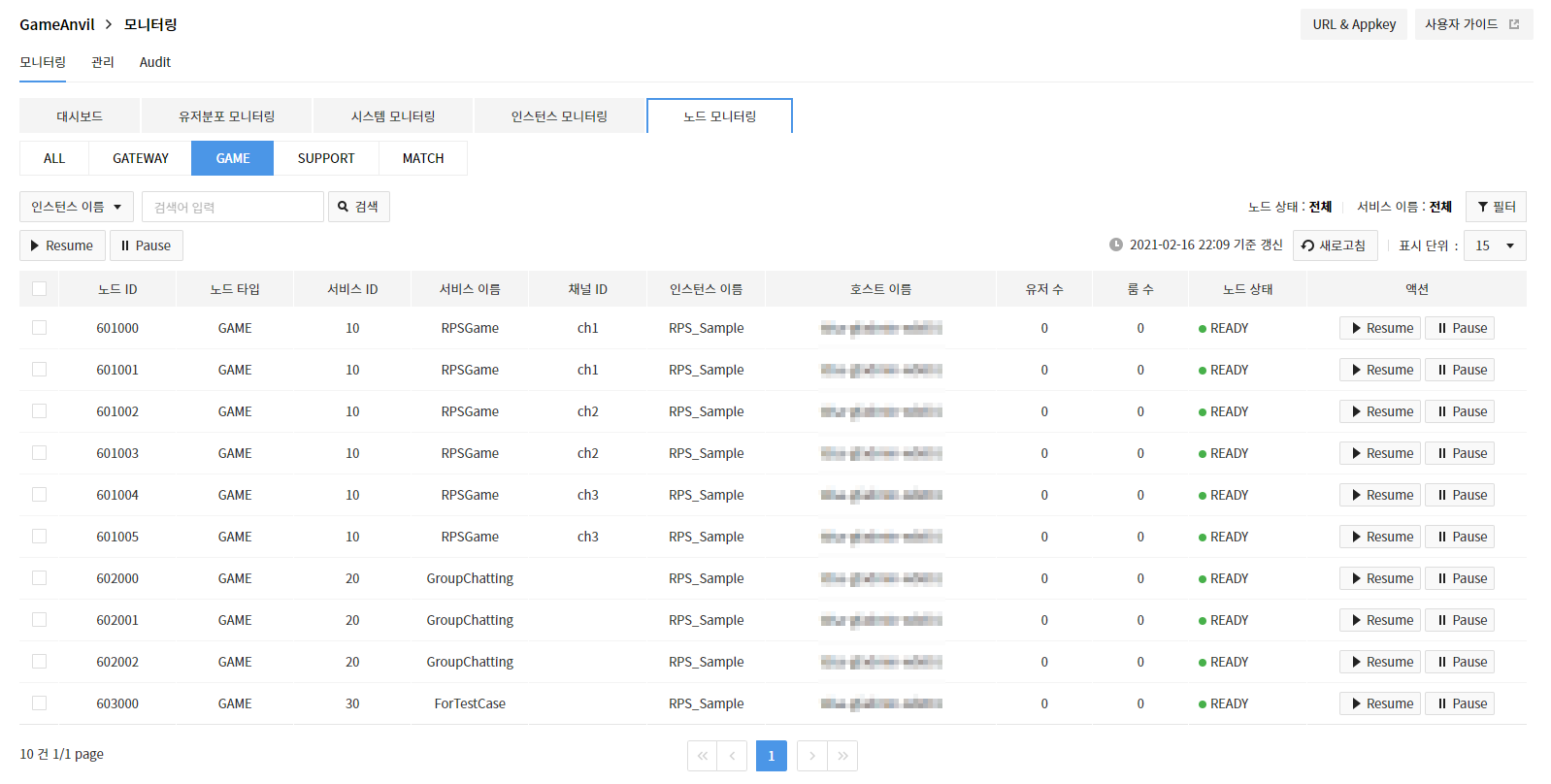Click top Pause button above table

[x=147, y=245]
